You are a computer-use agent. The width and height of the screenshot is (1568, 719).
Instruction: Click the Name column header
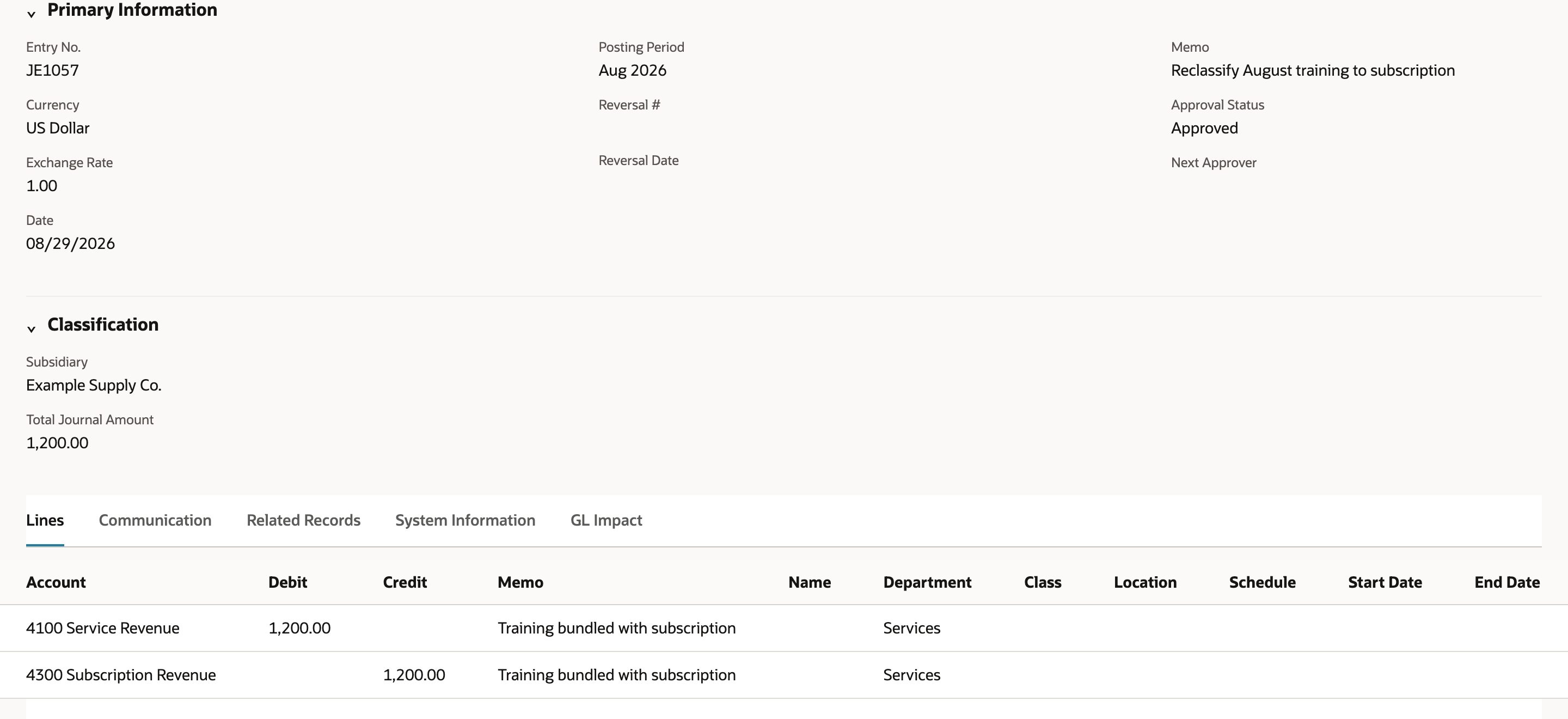tap(810, 582)
